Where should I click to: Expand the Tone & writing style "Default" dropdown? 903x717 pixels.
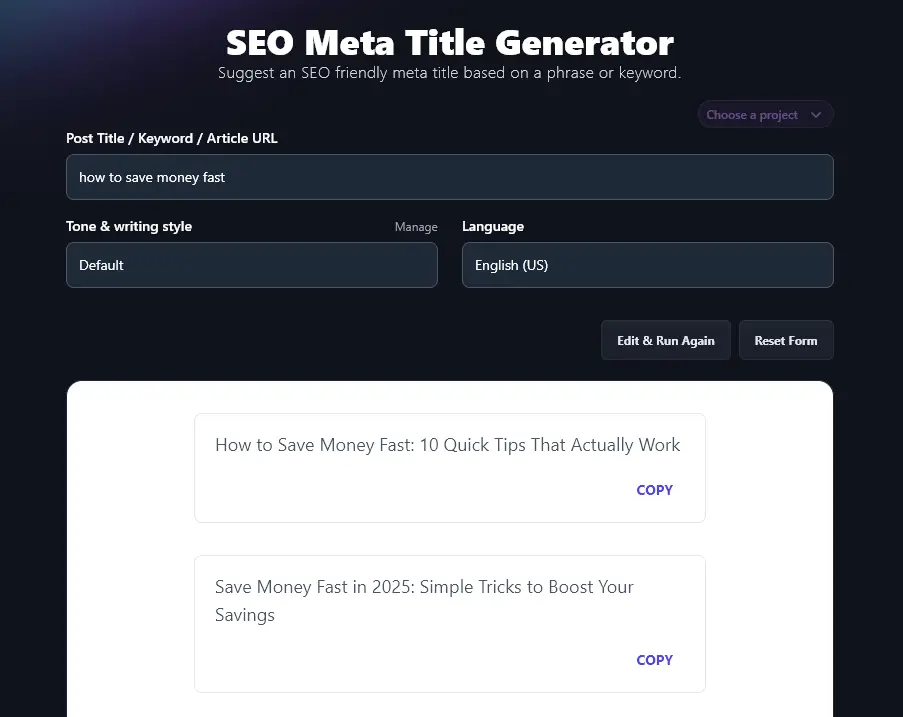coord(251,265)
